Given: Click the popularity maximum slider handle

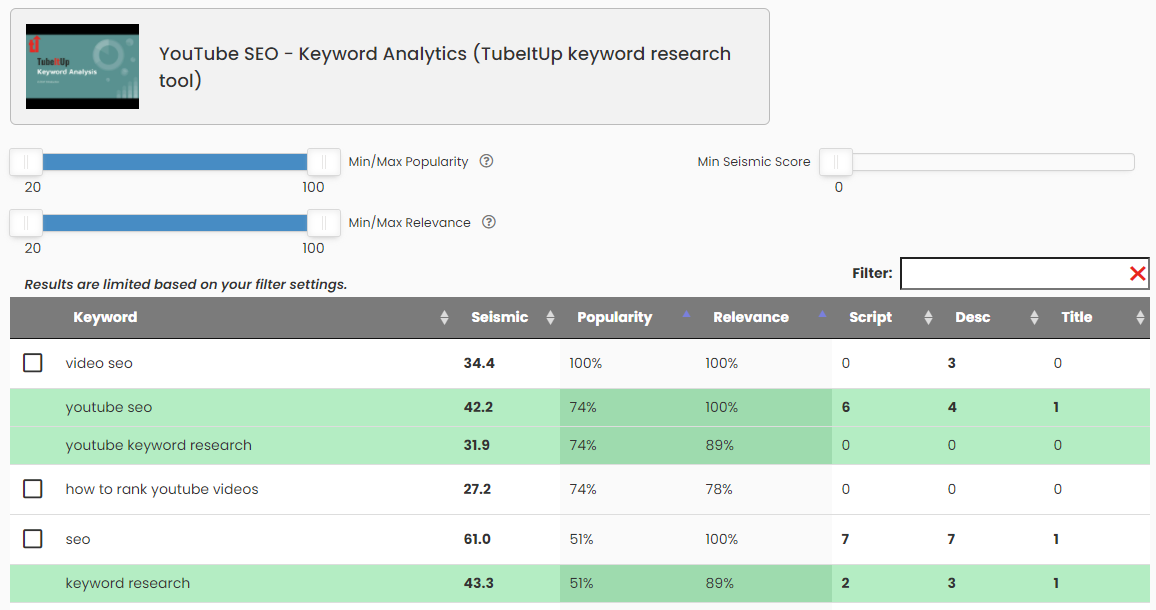Looking at the screenshot, I should (x=323, y=162).
